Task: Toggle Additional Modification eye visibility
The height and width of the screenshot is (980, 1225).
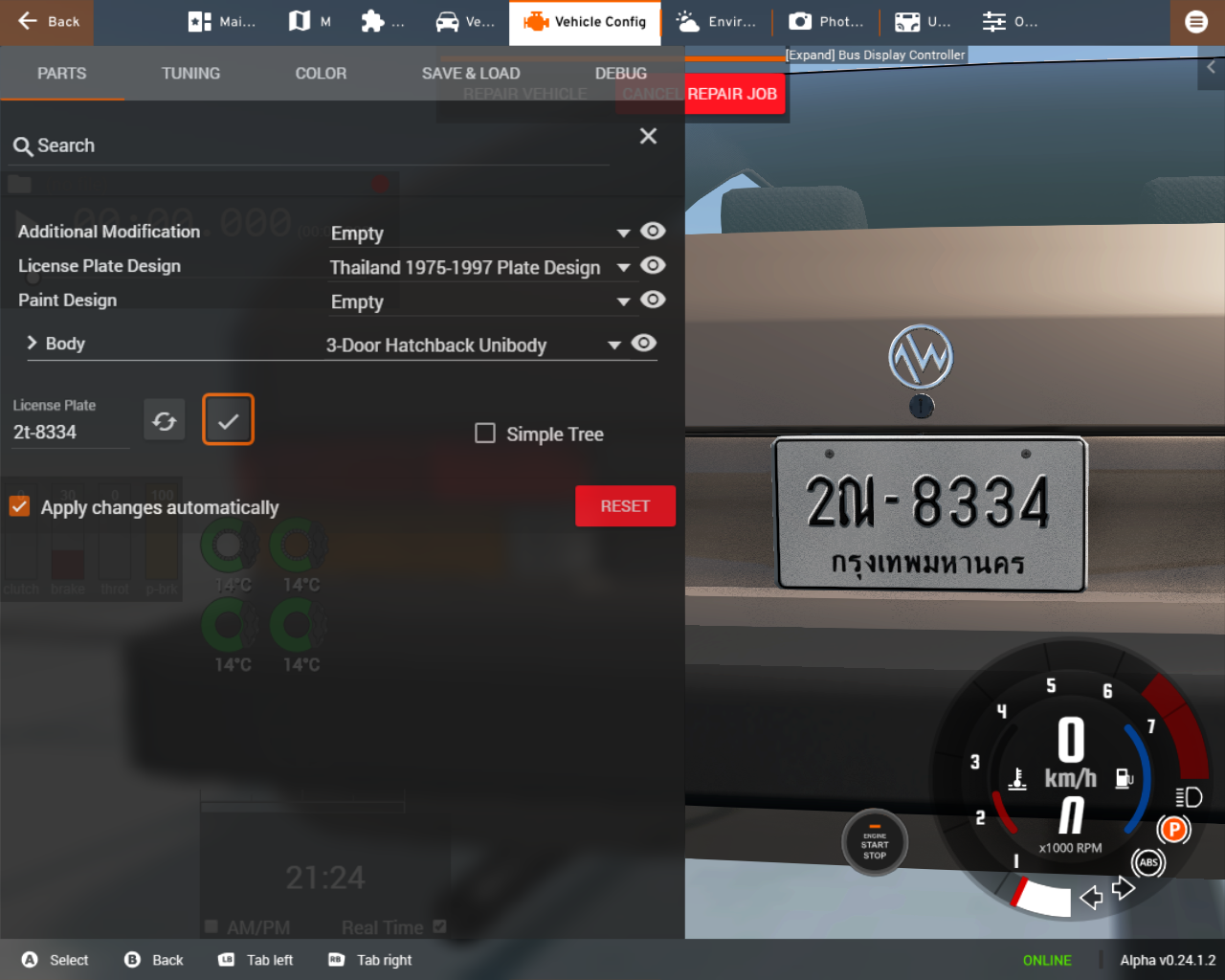Action: (653, 231)
